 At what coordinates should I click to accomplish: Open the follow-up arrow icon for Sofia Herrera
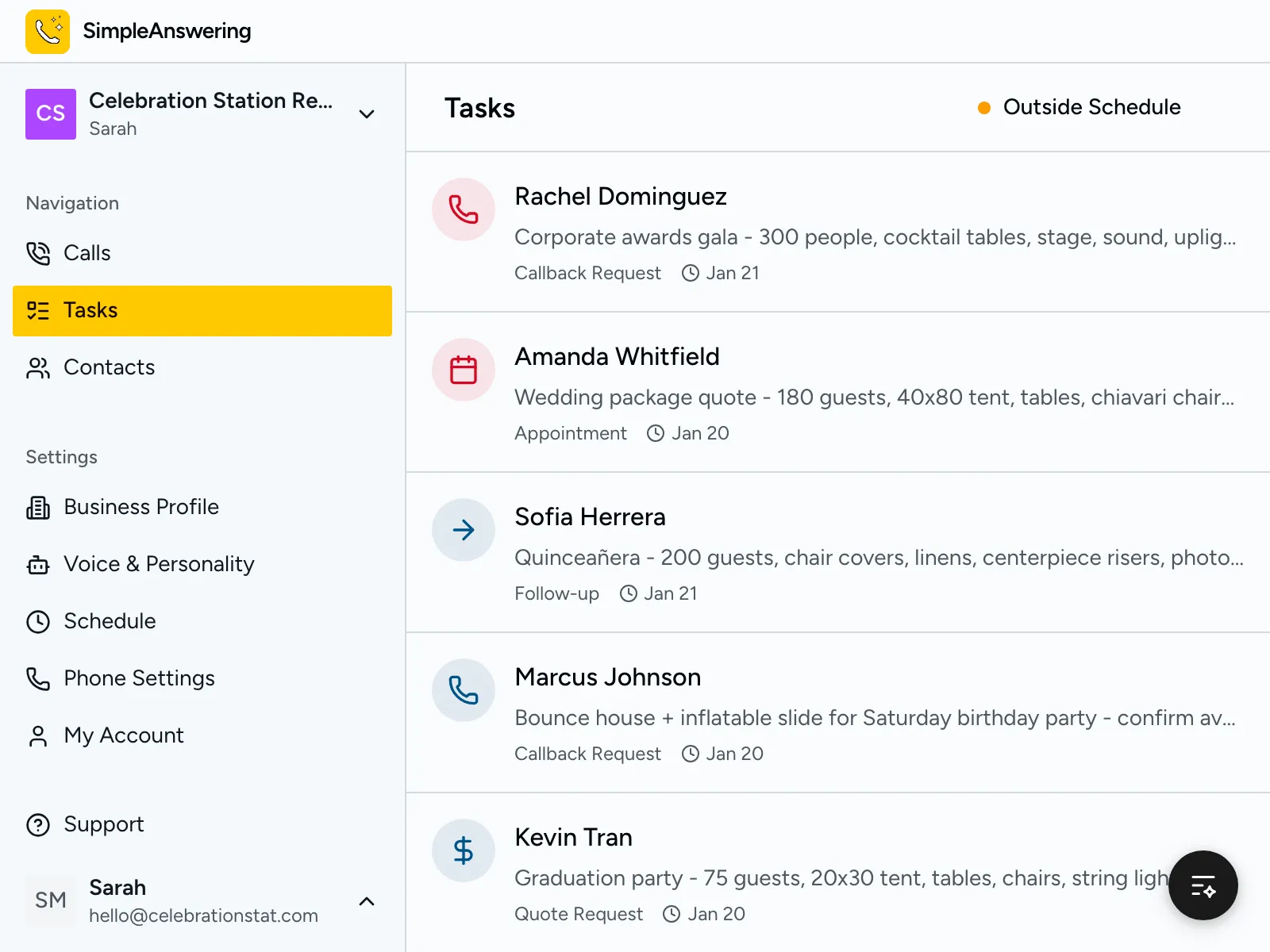coord(464,530)
